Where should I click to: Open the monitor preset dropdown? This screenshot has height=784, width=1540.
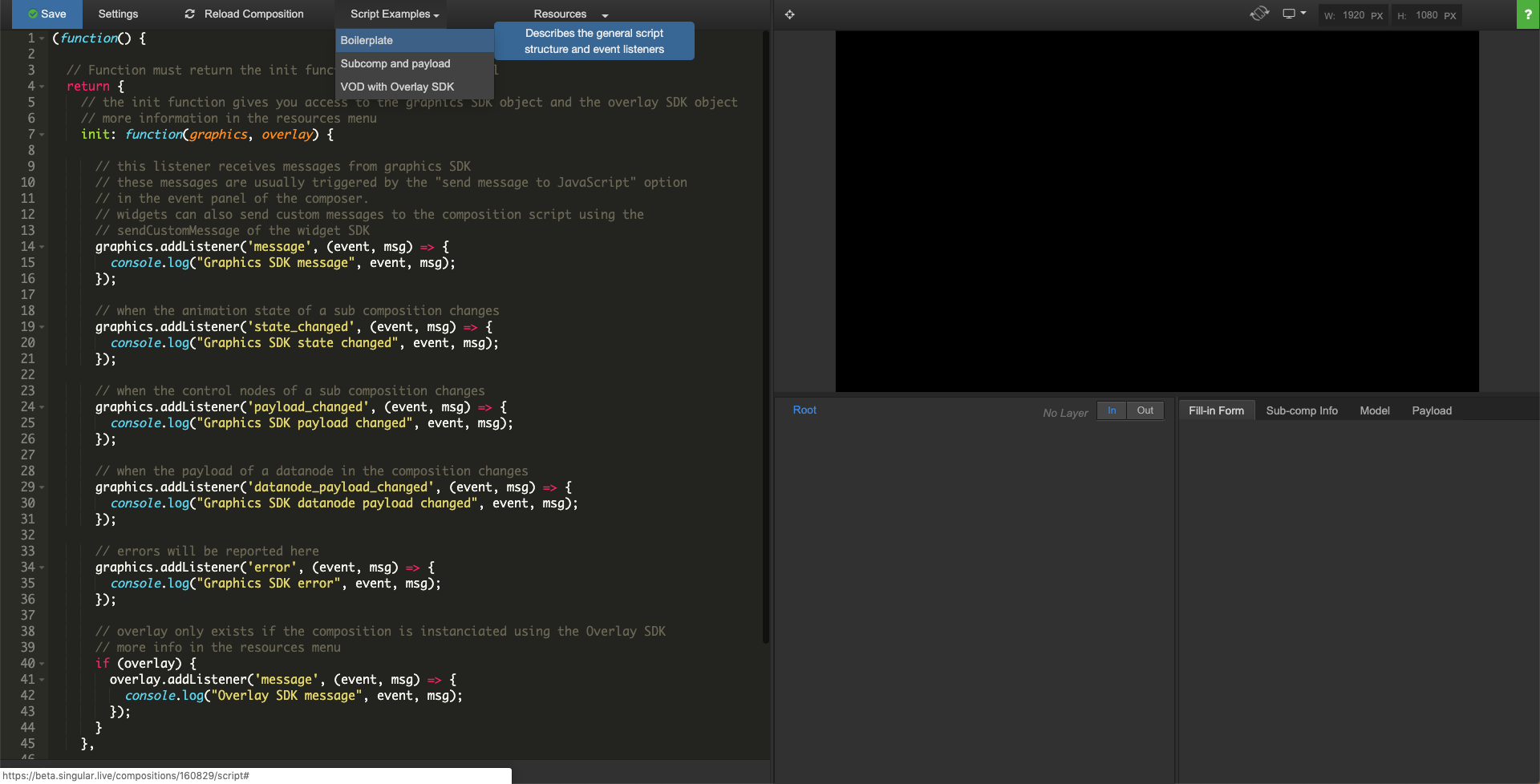1295,14
